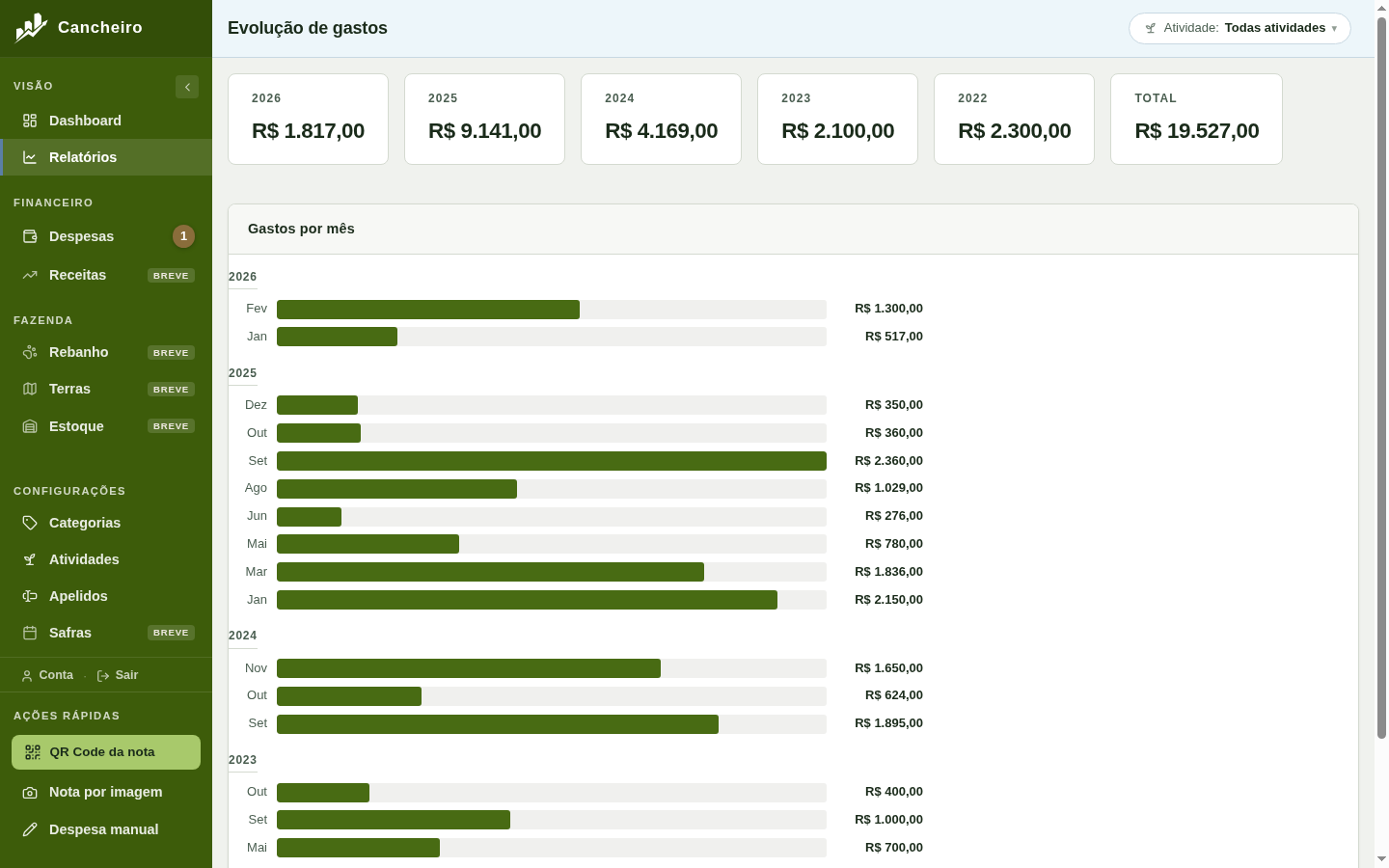The image size is (1389, 868).
Task: Click the Nov 2024 bar row value R$ 1.650,00
Action: (888, 668)
